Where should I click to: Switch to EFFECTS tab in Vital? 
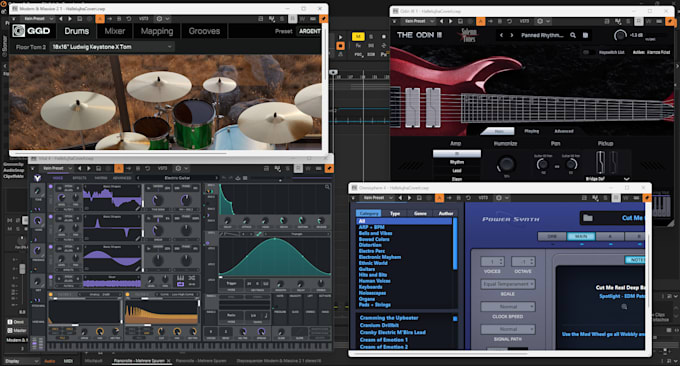79,178
